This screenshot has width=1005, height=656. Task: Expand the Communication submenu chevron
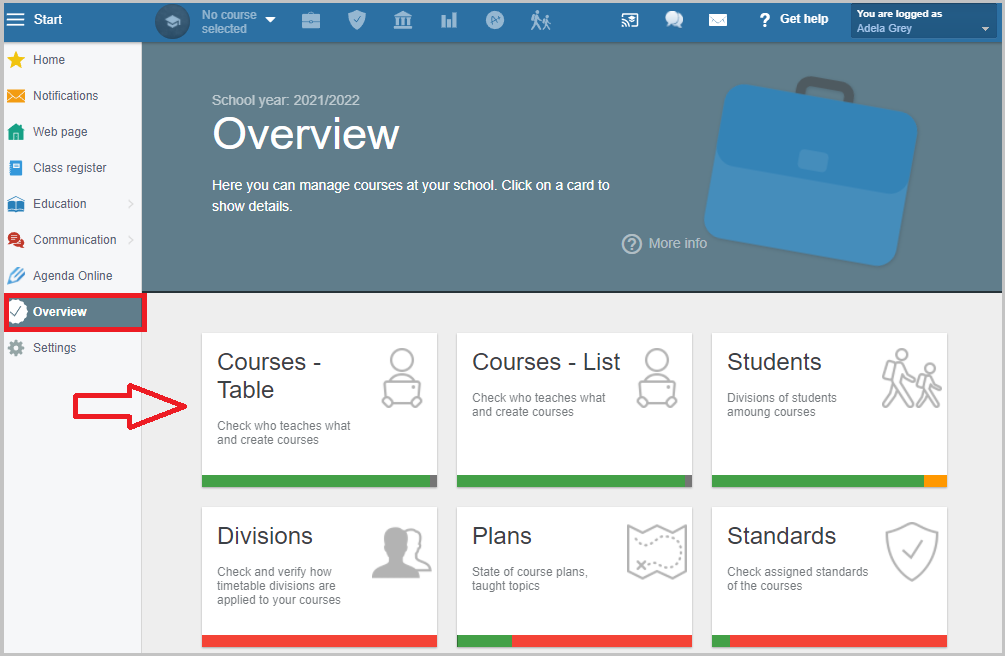click(x=131, y=240)
